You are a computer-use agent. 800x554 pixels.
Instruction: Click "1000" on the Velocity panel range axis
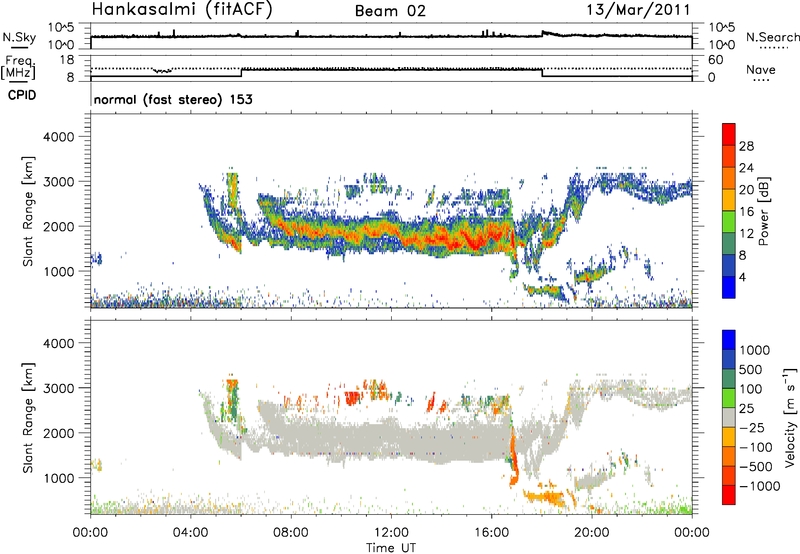click(x=58, y=478)
